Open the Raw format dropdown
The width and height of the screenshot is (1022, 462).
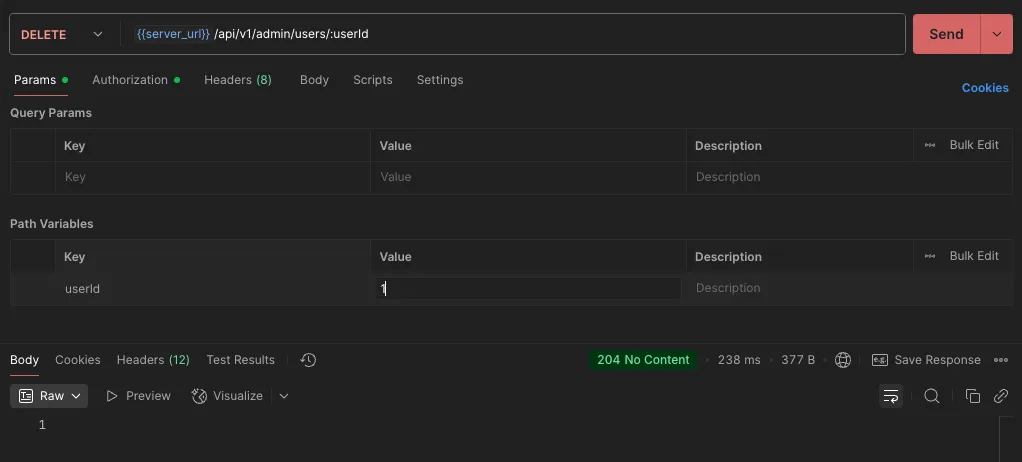(49, 396)
